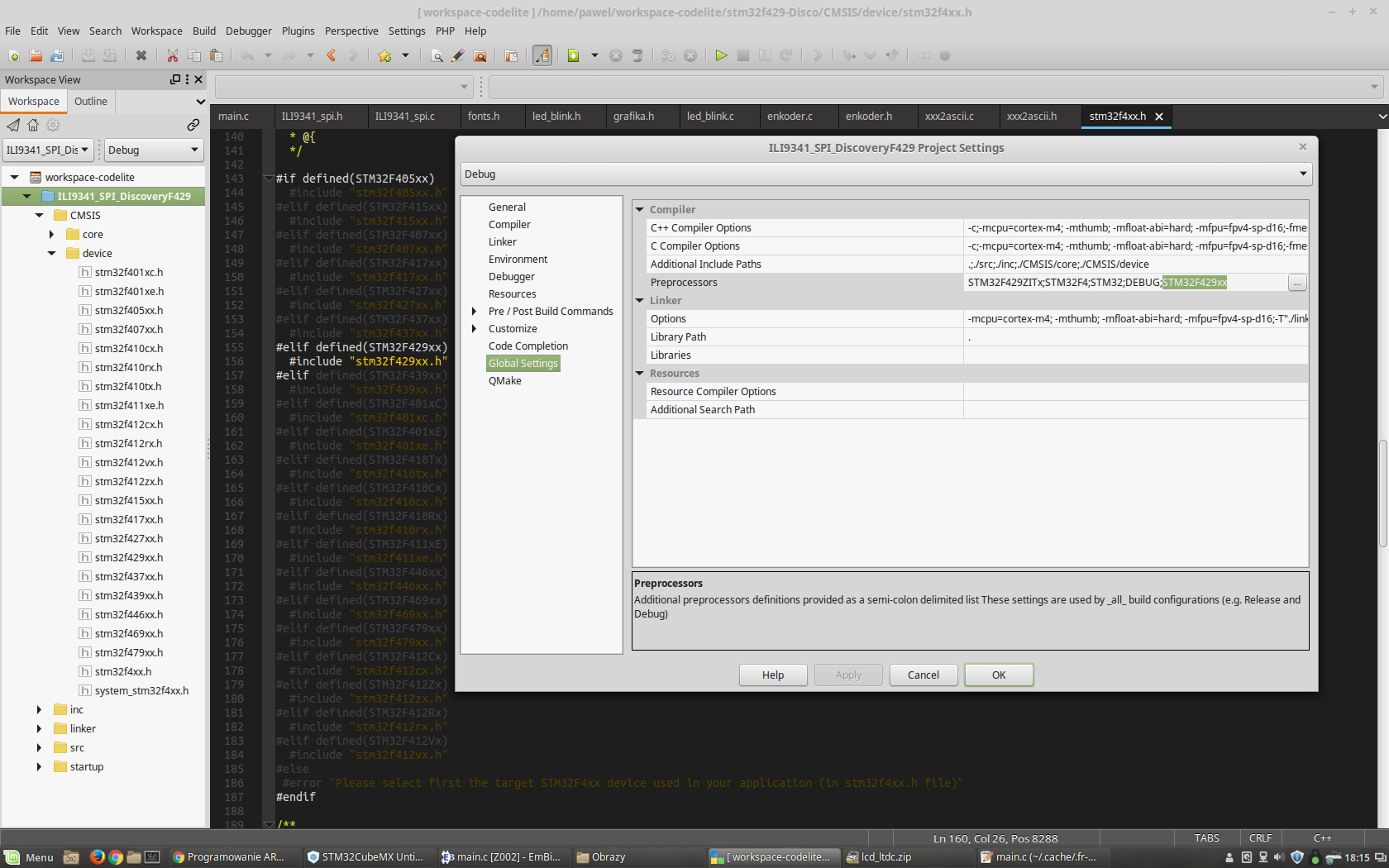Open the Debug configuration dropdown in dialog
The image size is (1389, 868).
coord(885,174)
